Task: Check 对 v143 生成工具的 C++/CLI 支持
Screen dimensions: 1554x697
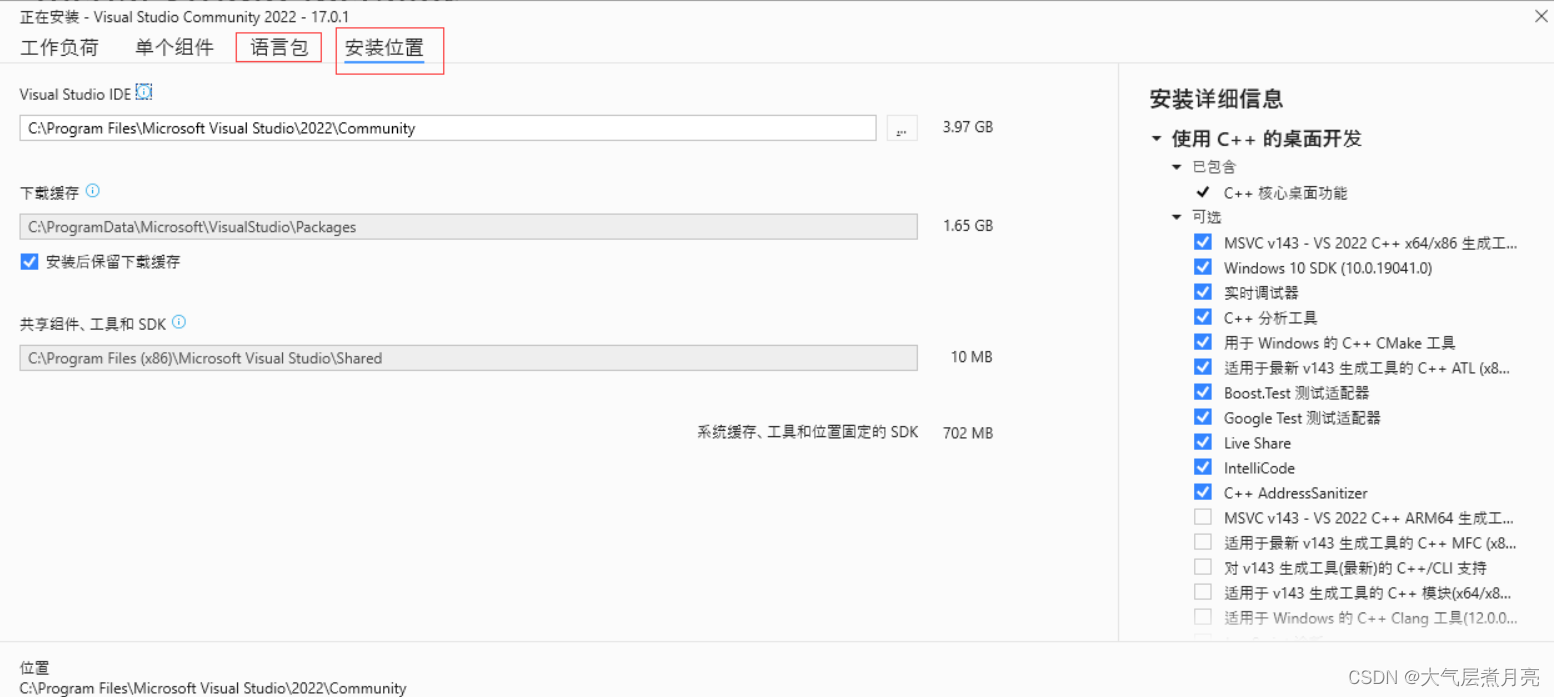Action: 1203,567
